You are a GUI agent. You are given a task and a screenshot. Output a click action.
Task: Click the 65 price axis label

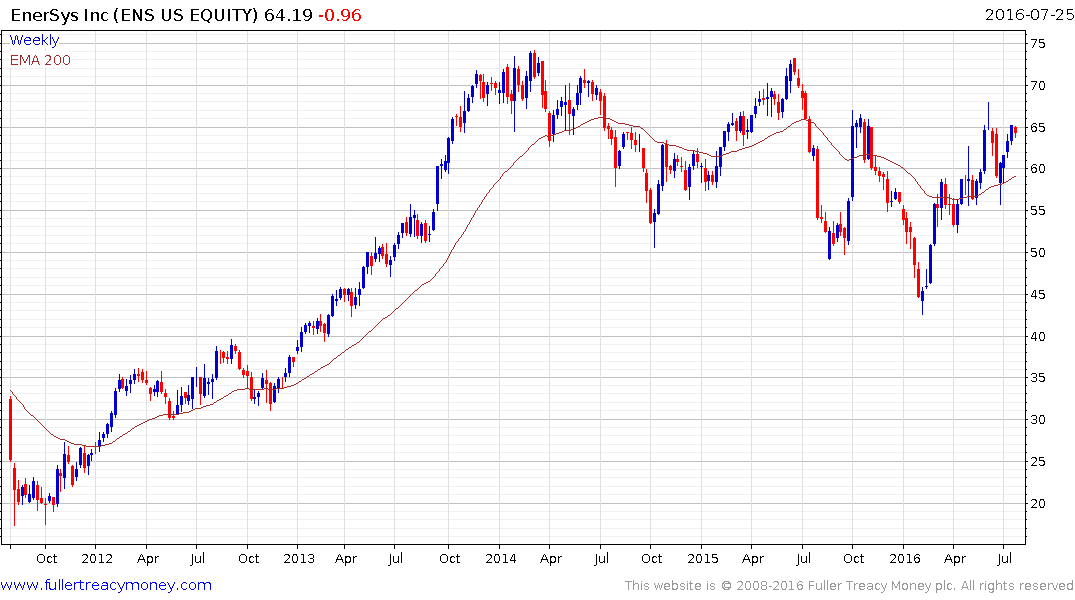tap(1037, 128)
